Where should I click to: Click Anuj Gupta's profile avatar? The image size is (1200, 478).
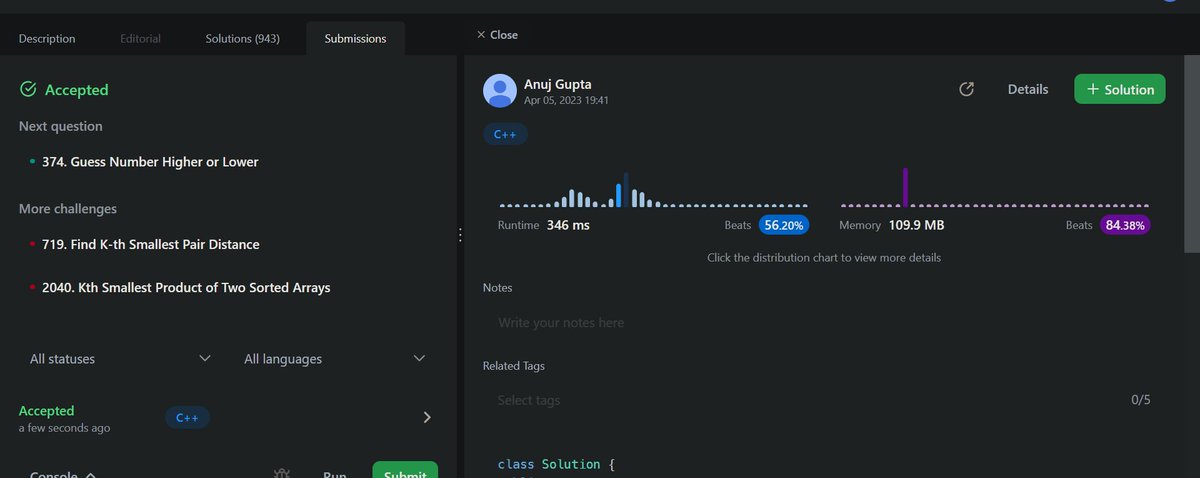click(x=500, y=91)
